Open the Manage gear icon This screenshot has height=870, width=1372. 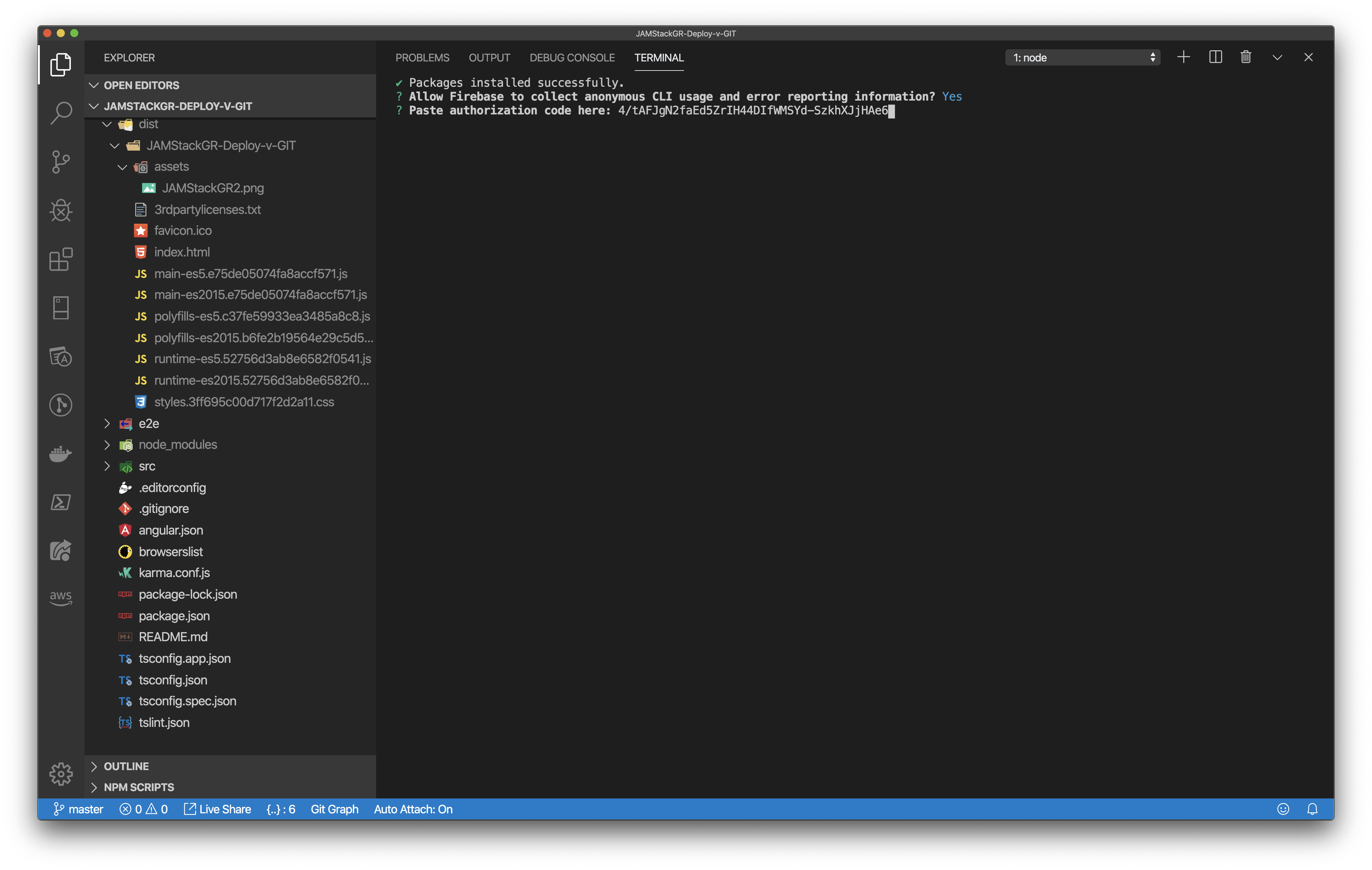60,774
